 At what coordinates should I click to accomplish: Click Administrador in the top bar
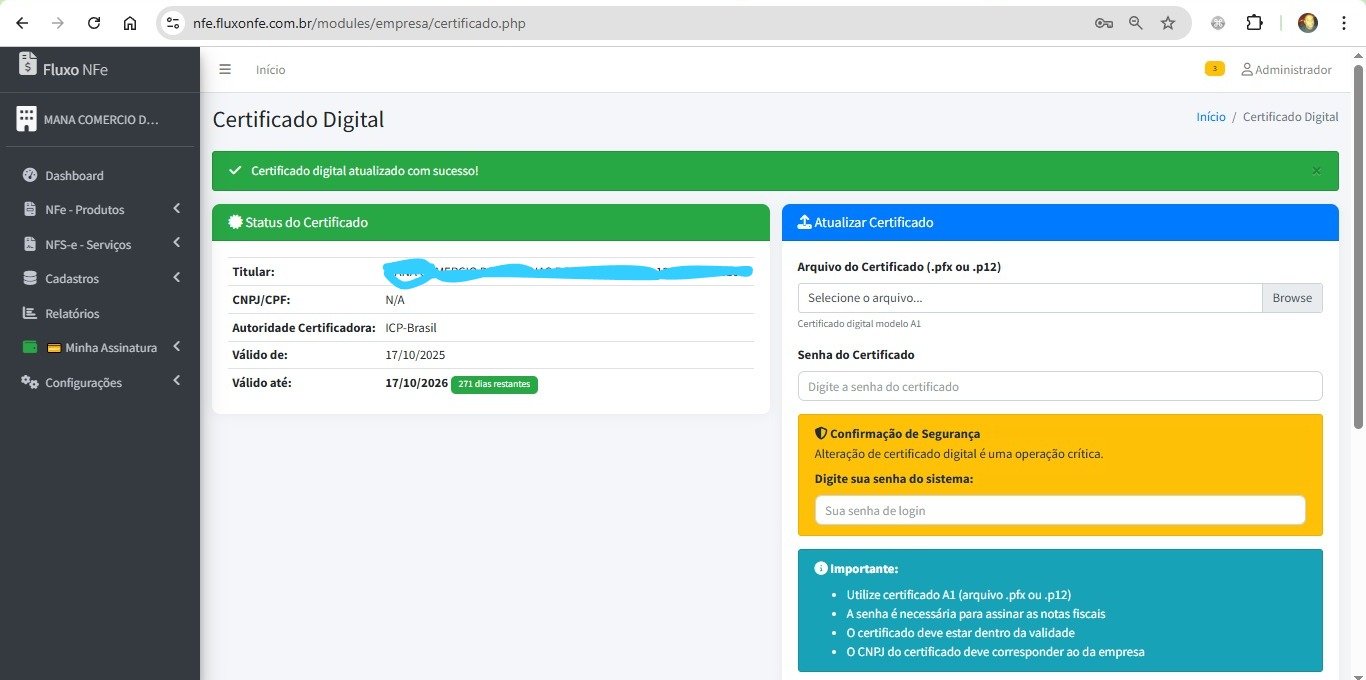click(x=1287, y=69)
